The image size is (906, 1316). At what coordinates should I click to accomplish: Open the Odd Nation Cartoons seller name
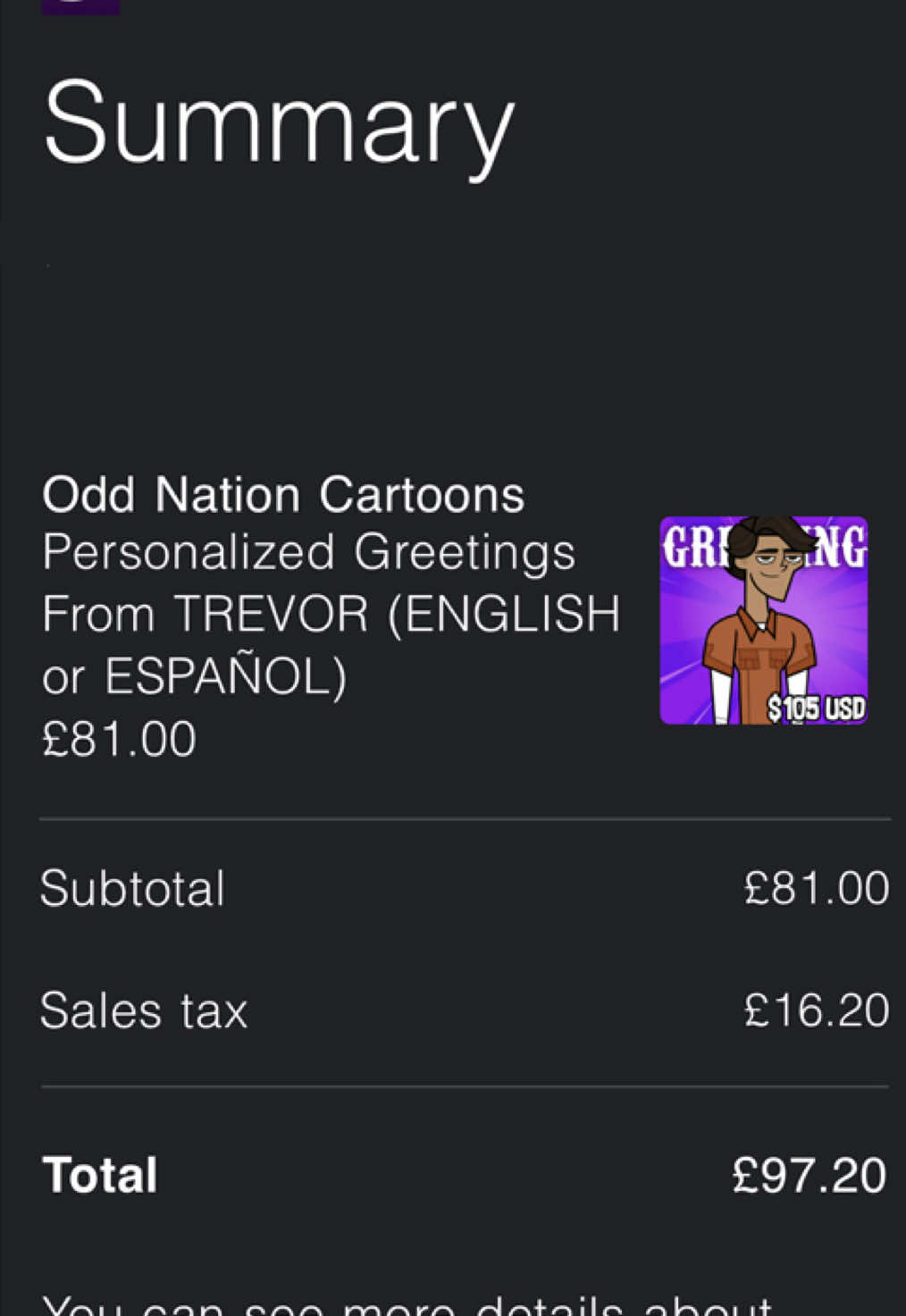(x=283, y=494)
